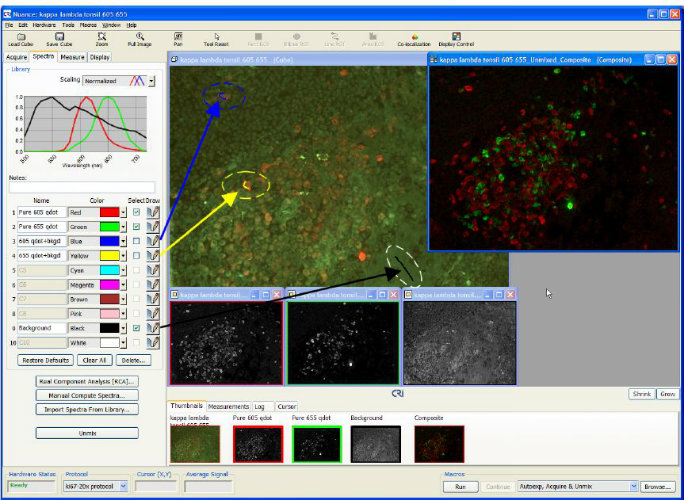This screenshot has width=684, height=500.
Task: Click the Full Image toolbar icon
Action: 140,37
